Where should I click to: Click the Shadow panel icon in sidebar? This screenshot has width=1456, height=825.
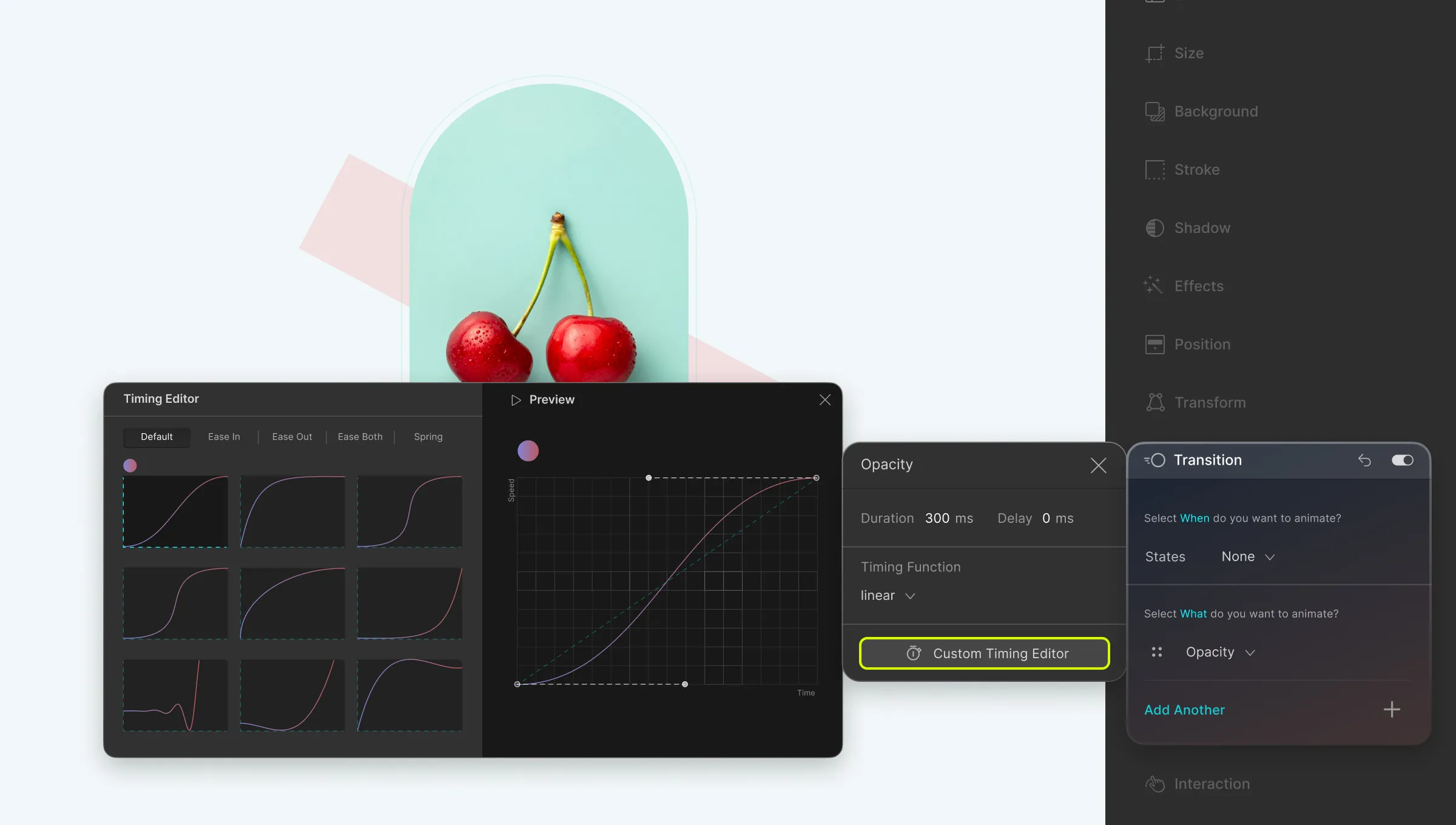1154,227
